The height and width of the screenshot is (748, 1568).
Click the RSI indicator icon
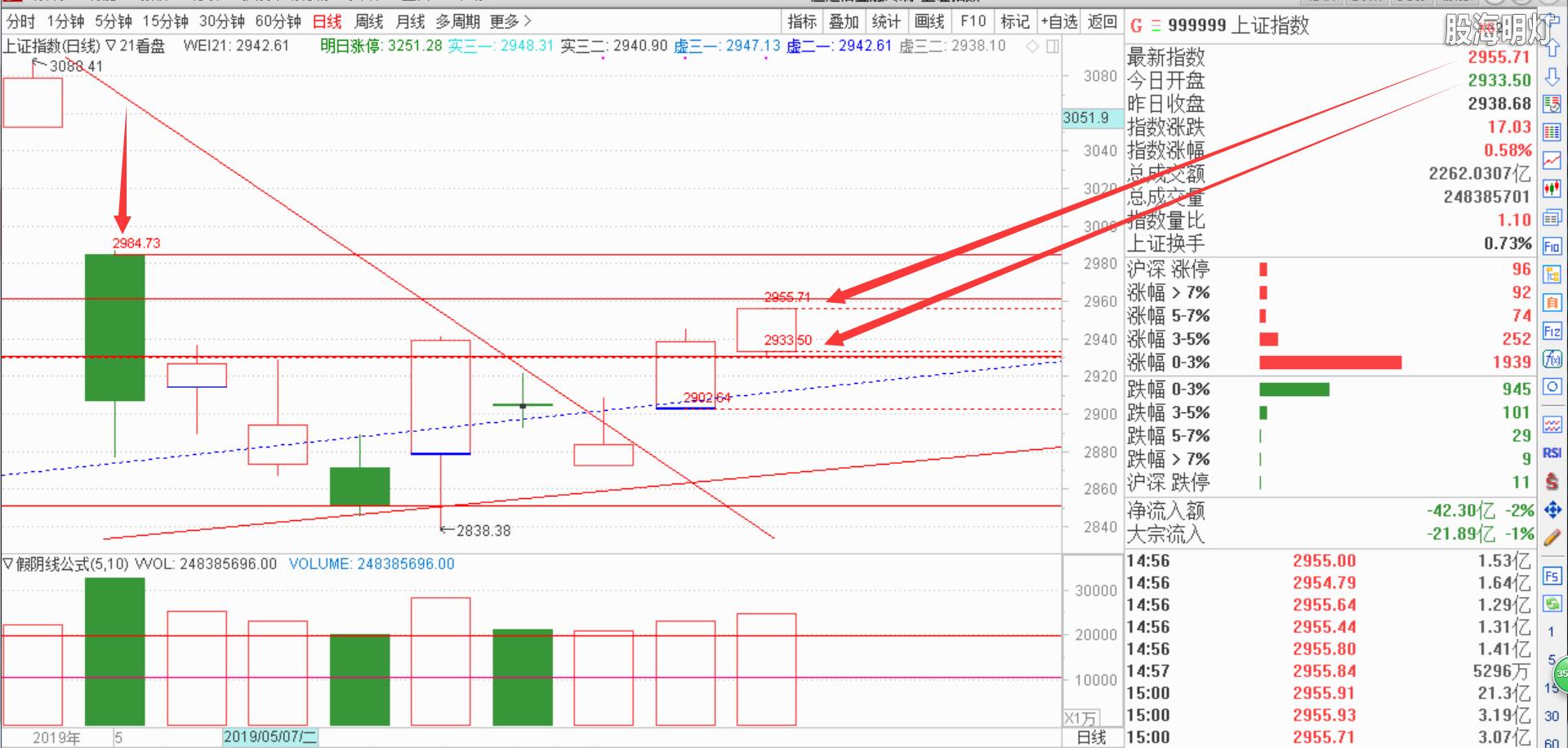(1552, 453)
